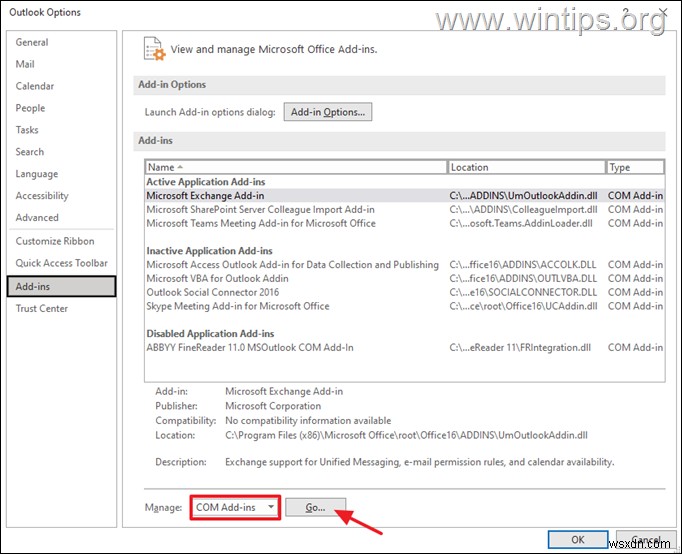Click the UCAddin.dll location cell
Image resolution: width=682 pixels, height=554 pixels.
point(523,306)
